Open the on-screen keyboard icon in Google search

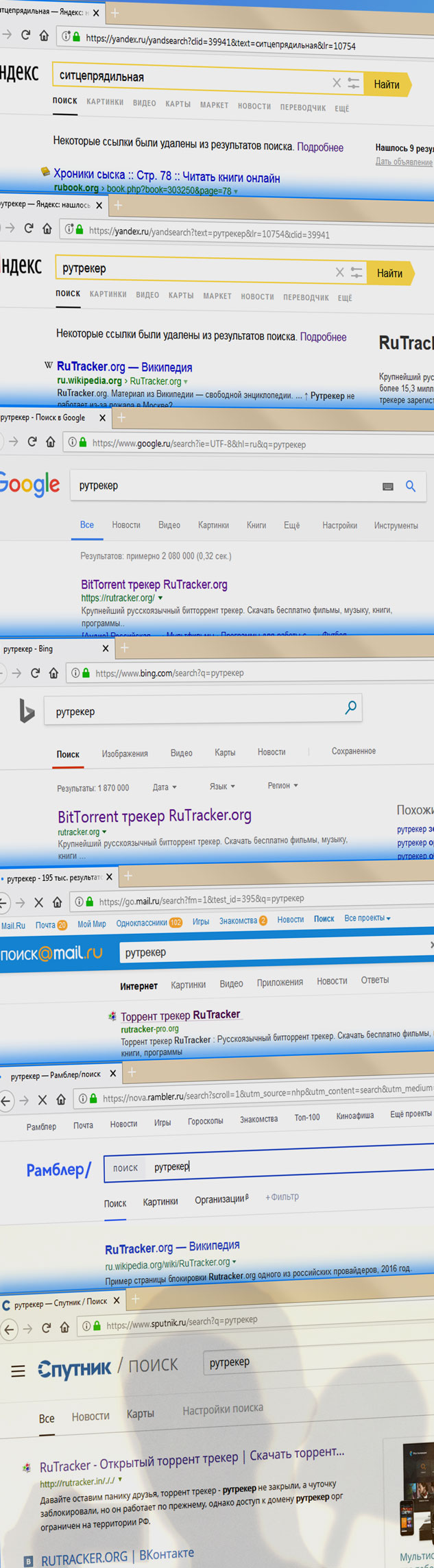tap(388, 486)
